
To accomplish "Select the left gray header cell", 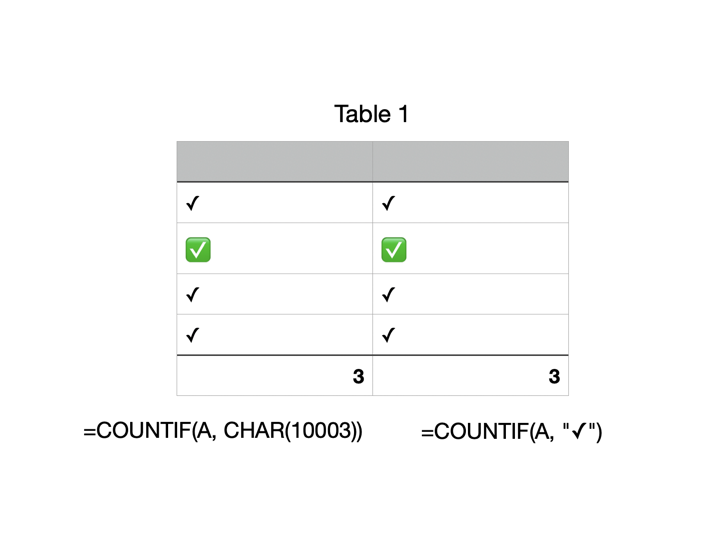I will click(x=274, y=161).
